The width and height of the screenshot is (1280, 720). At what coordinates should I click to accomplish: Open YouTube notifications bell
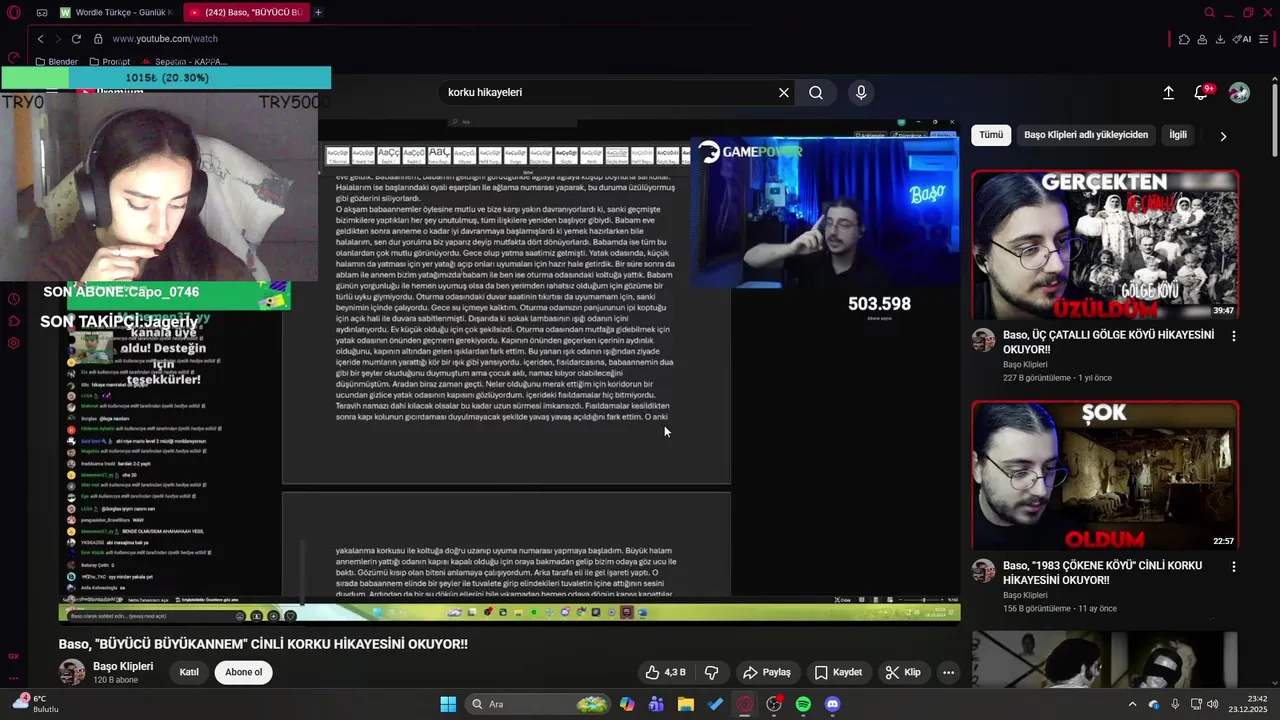tap(1202, 92)
